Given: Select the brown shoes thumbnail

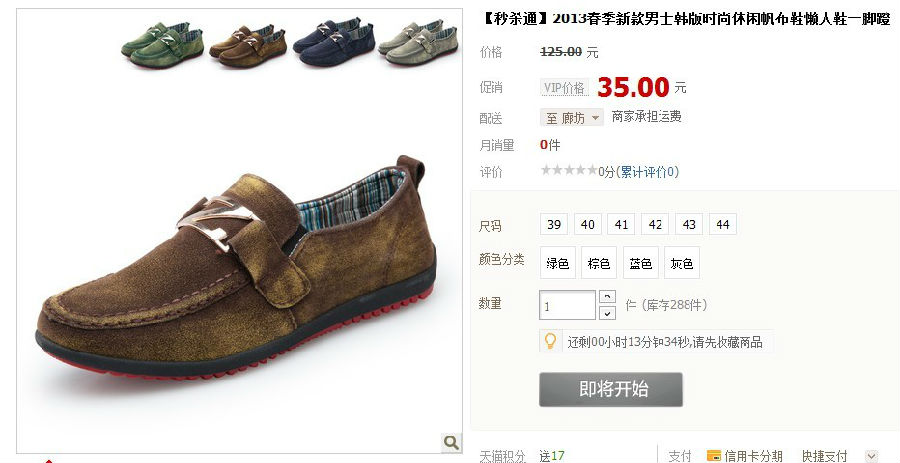Looking at the screenshot, I should (248, 46).
